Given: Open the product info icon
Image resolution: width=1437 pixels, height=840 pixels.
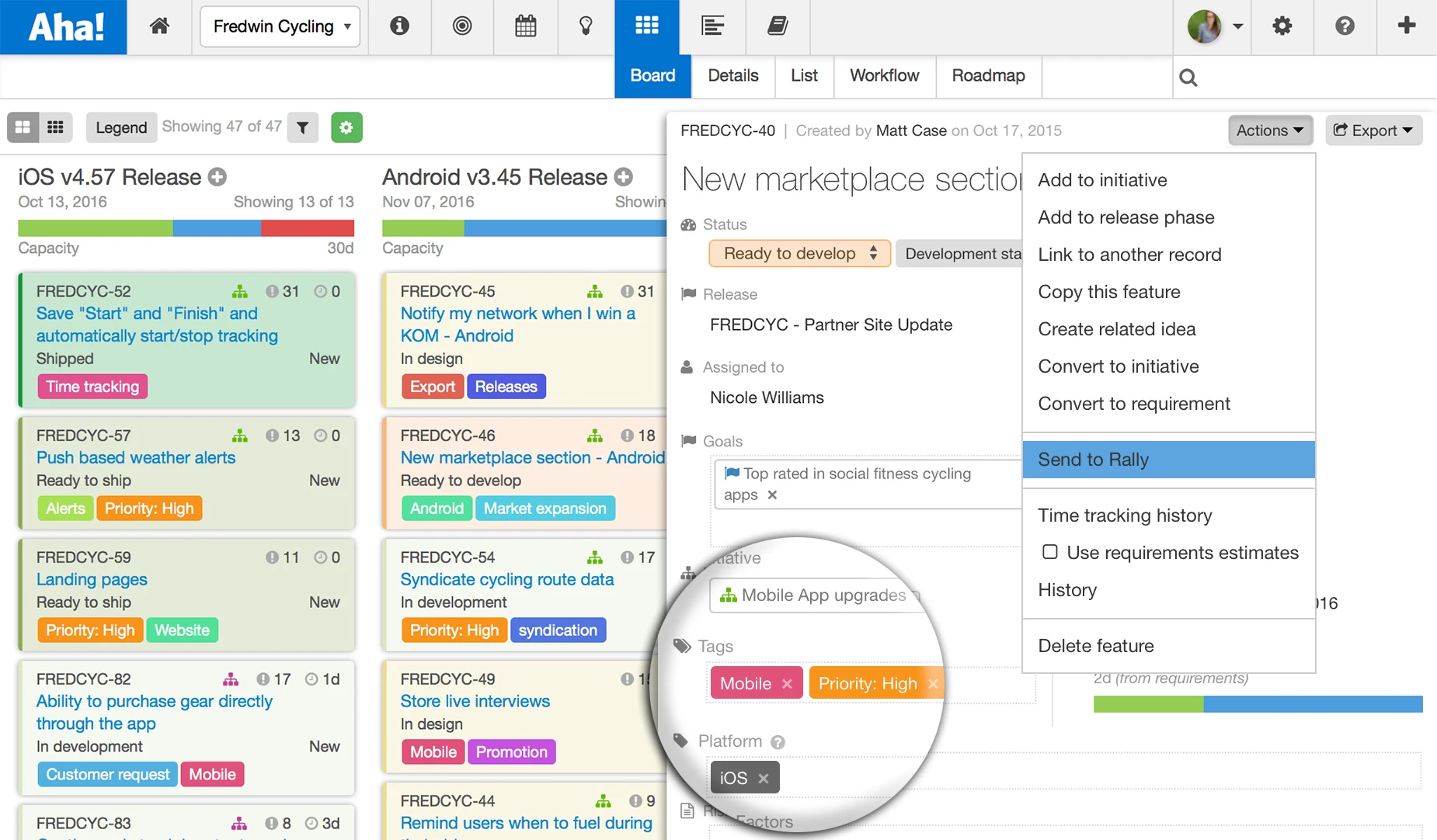Looking at the screenshot, I should click(399, 26).
